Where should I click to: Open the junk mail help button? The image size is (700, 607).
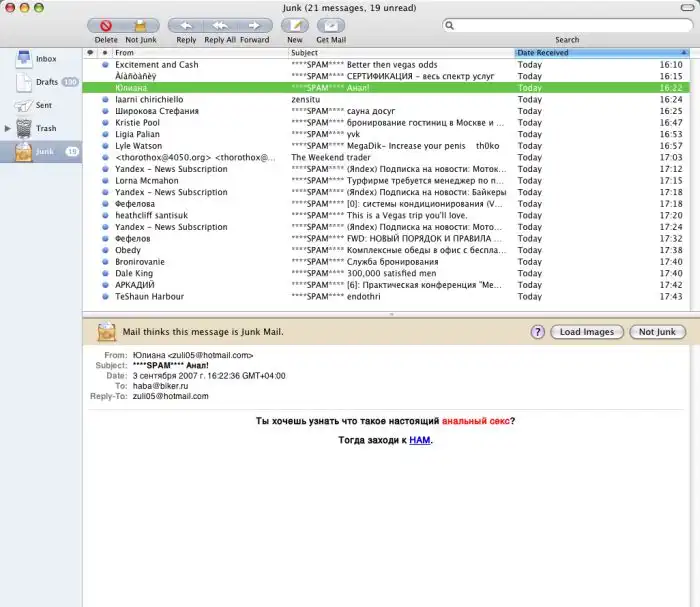tap(537, 332)
